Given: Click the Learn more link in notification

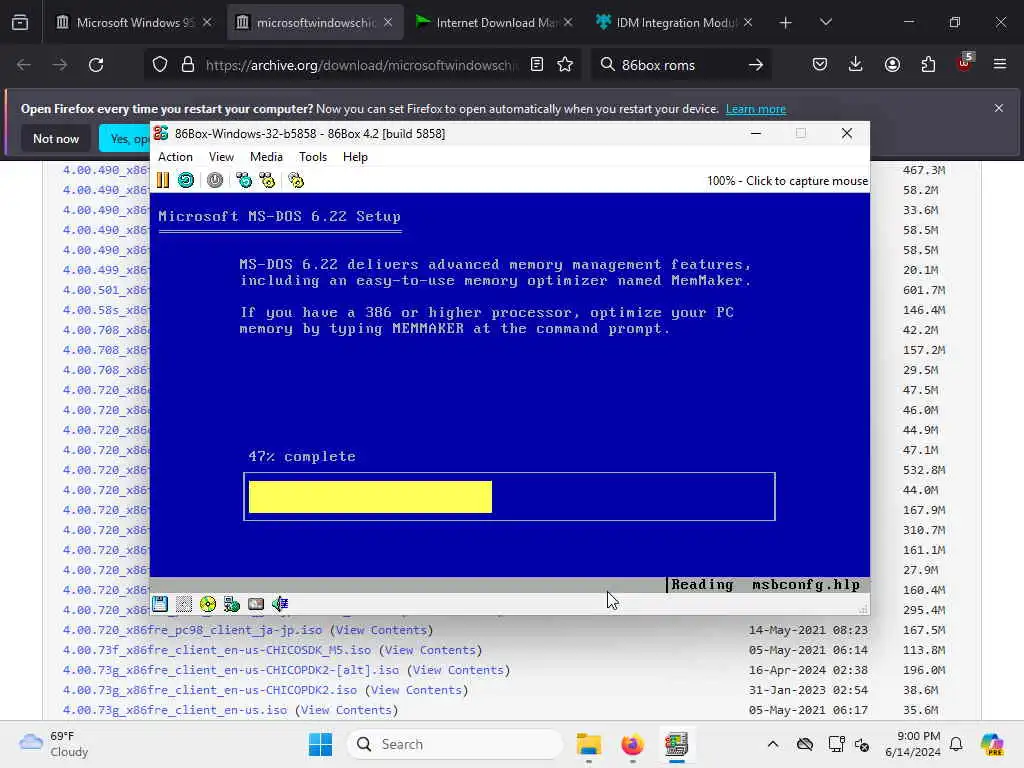Looking at the screenshot, I should tap(756, 109).
